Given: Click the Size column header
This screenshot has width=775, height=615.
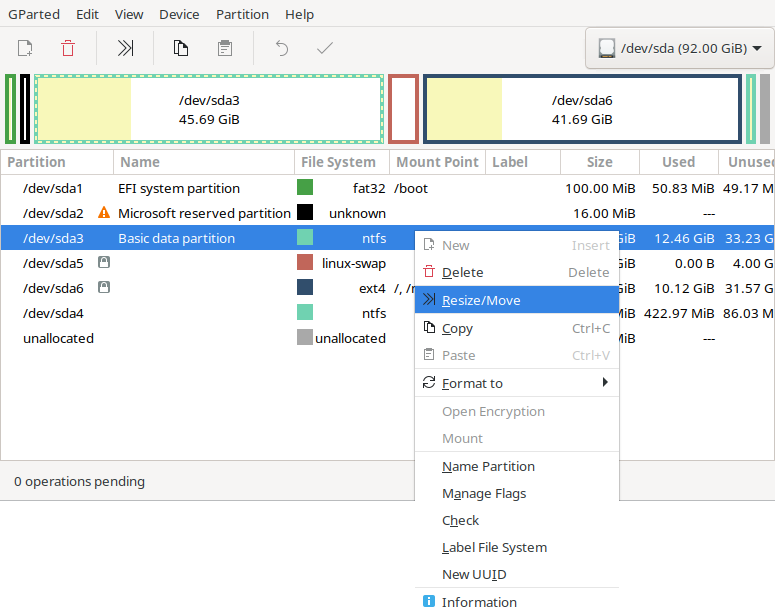Looking at the screenshot, I should click(599, 162).
